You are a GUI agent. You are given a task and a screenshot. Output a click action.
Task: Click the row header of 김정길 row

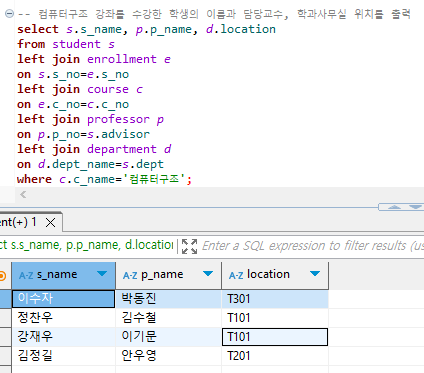(x=5, y=356)
